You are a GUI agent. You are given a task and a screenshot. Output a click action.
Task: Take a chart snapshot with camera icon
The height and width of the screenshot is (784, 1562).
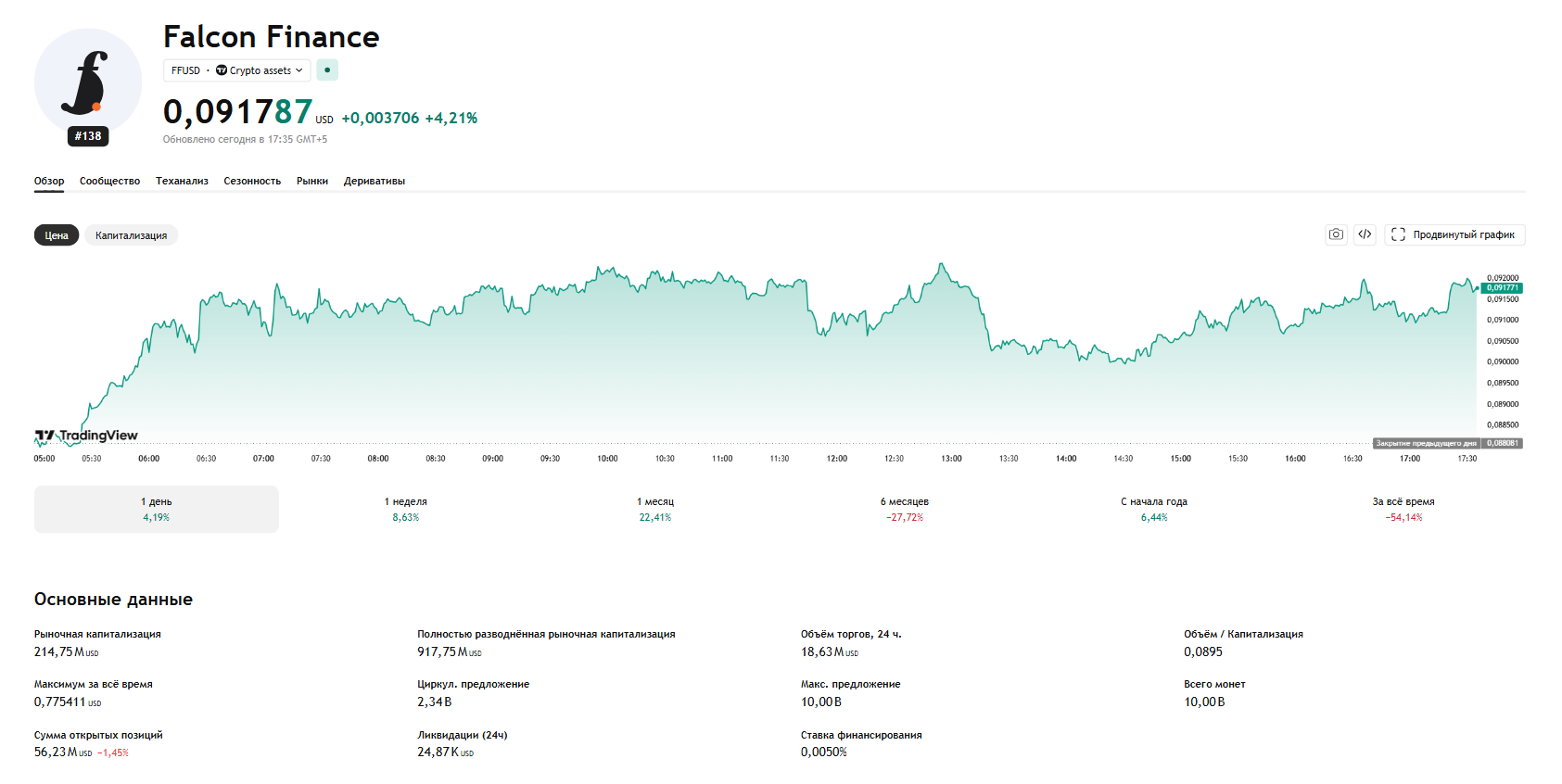click(x=1336, y=234)
